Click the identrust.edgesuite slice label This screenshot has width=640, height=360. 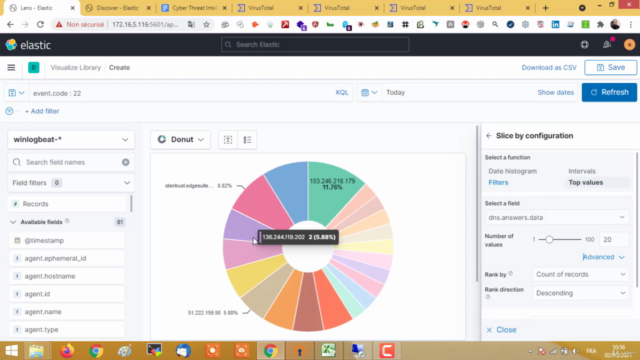coord(198,186)
